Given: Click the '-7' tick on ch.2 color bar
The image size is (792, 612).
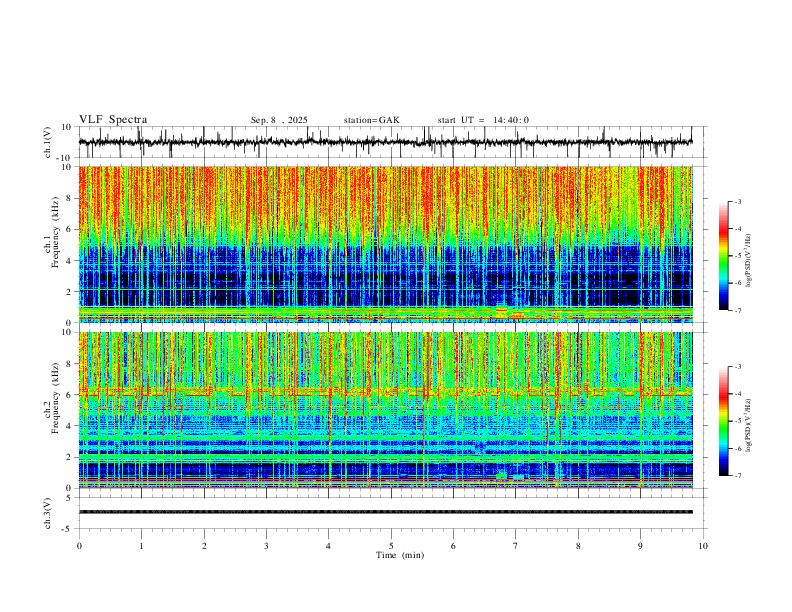Looking at the screenshot, I should tap(738, 475).
